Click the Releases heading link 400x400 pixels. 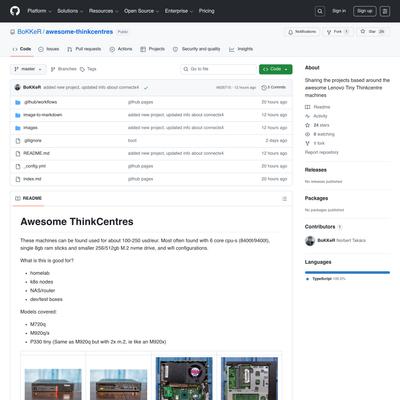coord(316,170)
